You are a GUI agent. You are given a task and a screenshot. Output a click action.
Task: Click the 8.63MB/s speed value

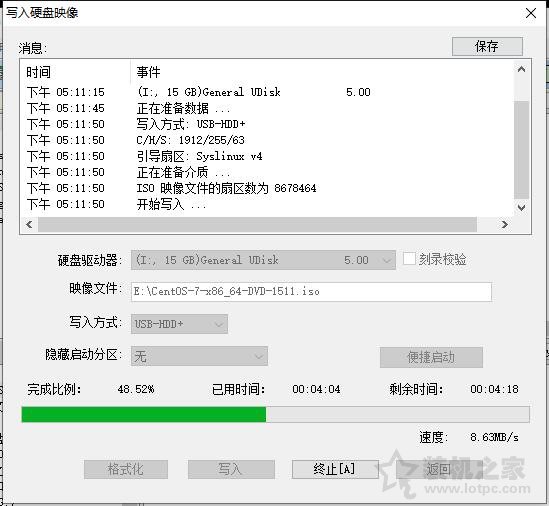tap(494, 437)
